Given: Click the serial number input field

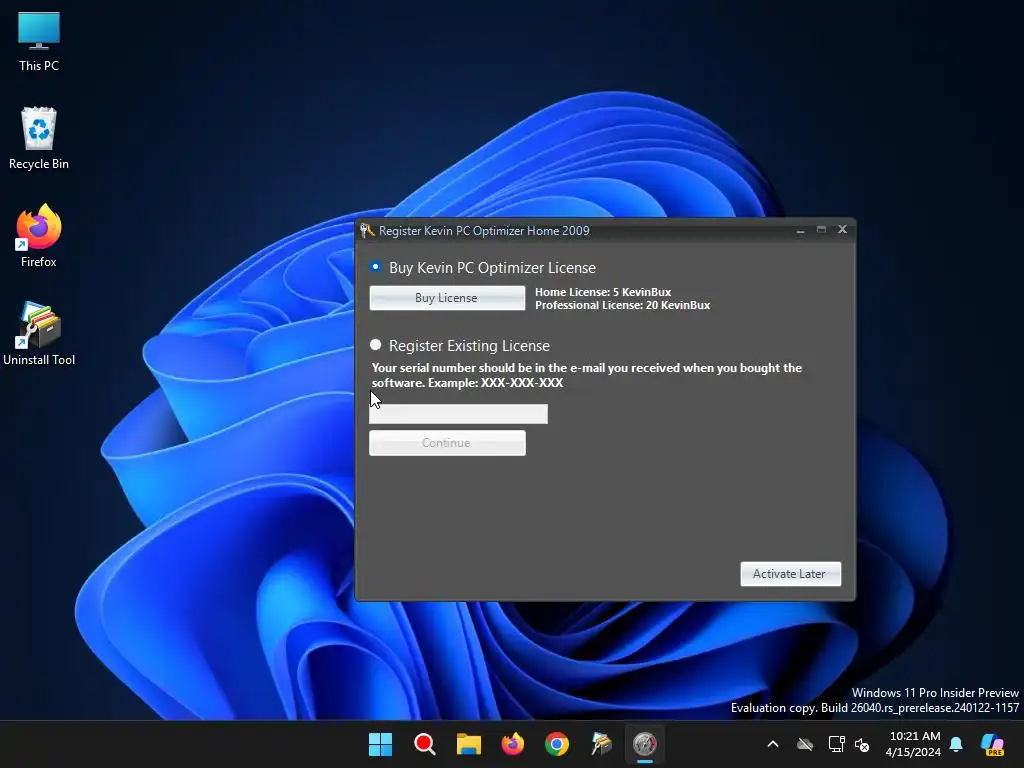Looking at the screenshot, I should point(458,413).
